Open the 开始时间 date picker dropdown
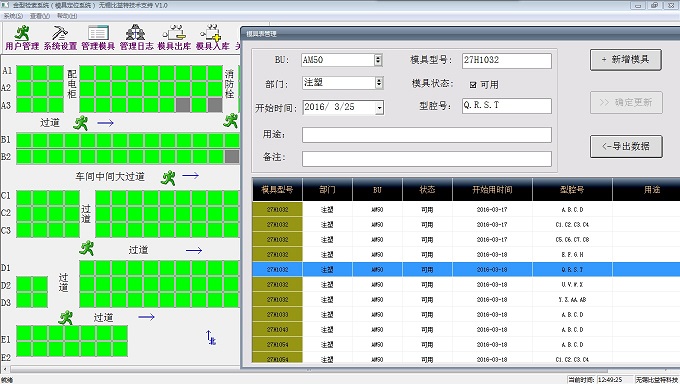Image resolution: width=680 pixels, height=384 pixels. coord(379,107)
